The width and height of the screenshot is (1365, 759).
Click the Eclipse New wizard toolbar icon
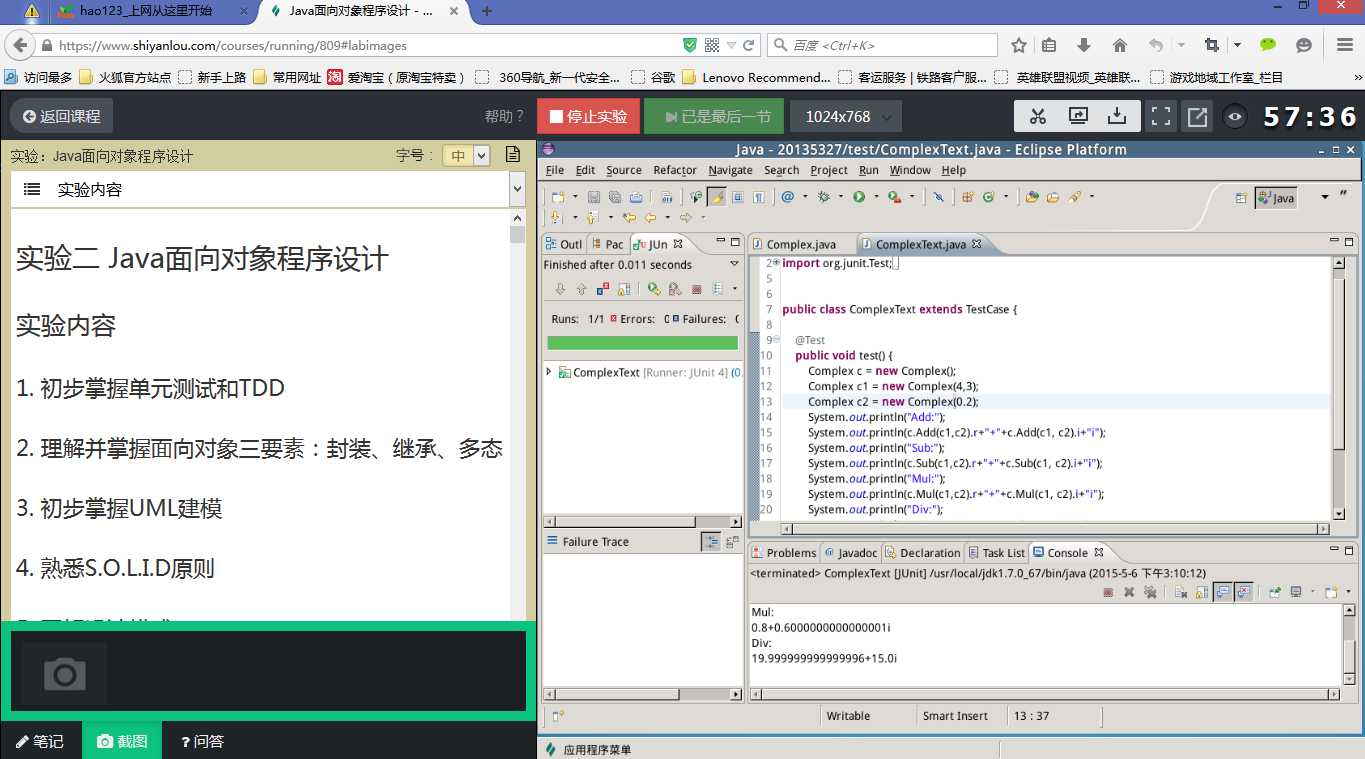coord(558,197)
